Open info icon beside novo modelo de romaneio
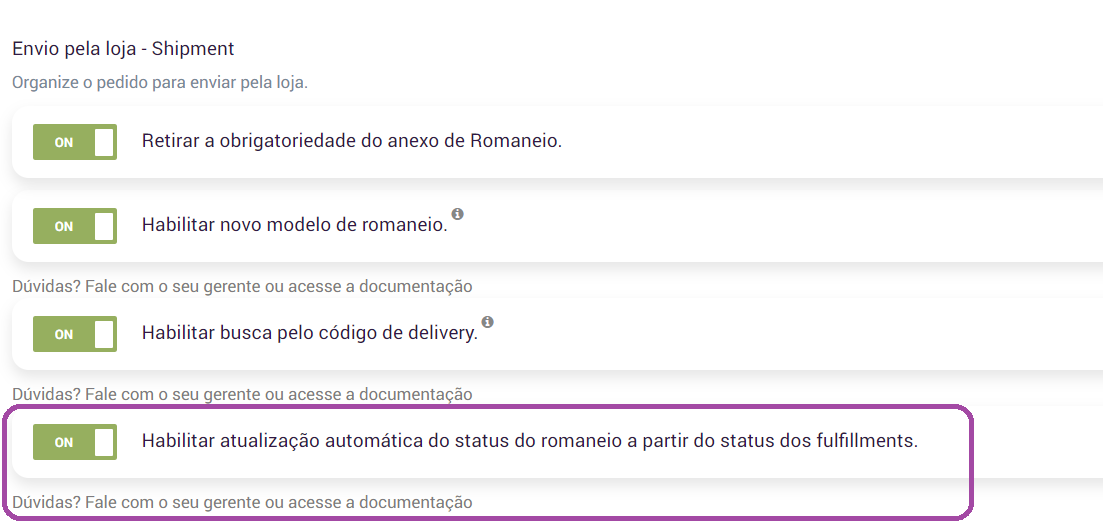Image resolution: width=1103 pixels, height=527 pixels. (457, 214)
